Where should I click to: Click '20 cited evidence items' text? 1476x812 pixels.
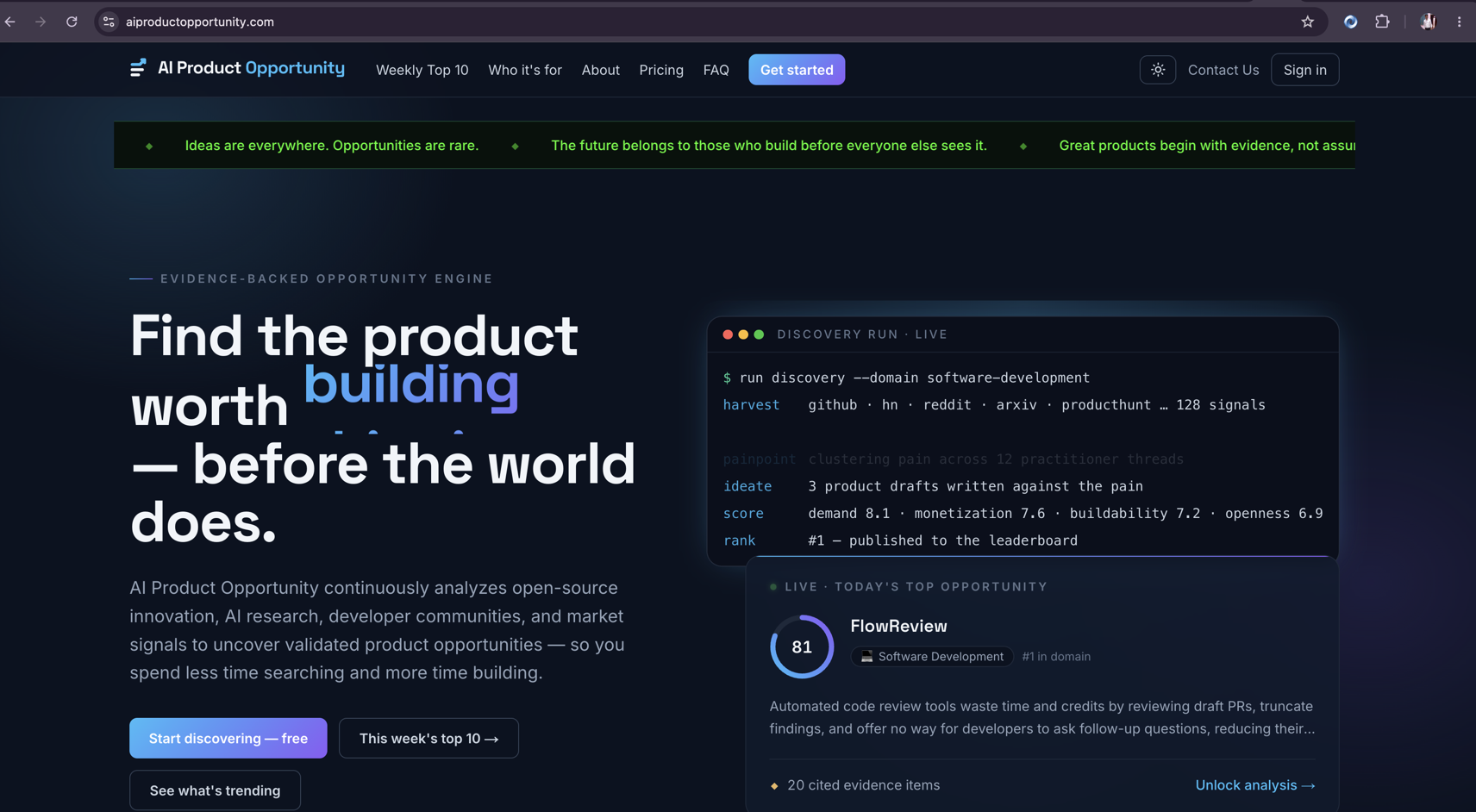pyautogui.click(x=863, y=785)
